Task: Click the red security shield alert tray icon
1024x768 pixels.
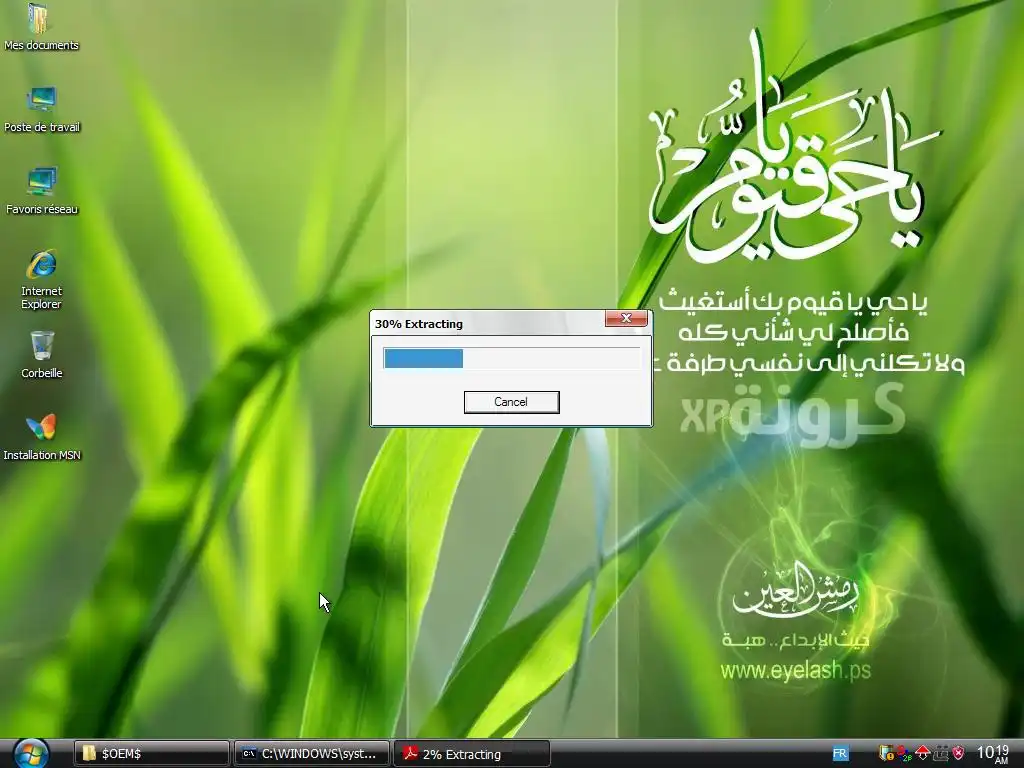Action: point(958,754)
